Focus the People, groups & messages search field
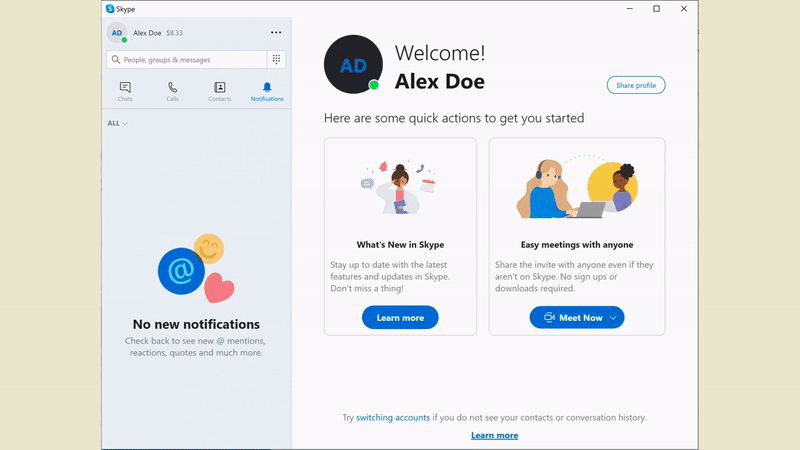800x450 pixels. tap(187, 60)
